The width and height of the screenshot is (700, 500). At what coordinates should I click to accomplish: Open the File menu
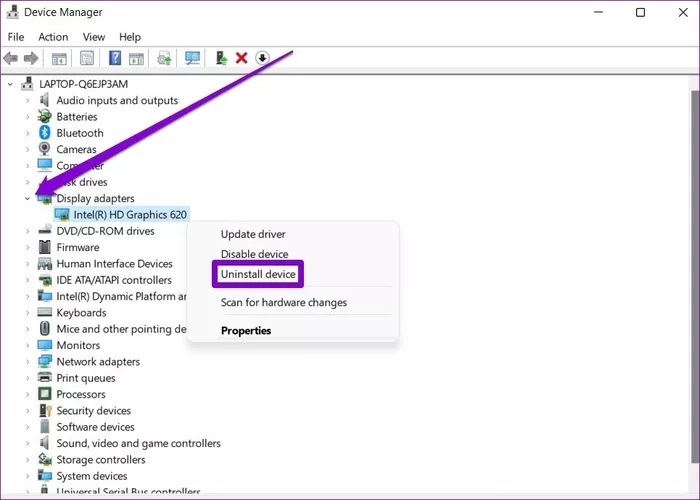pyautogui.click(x=16, y=37)
